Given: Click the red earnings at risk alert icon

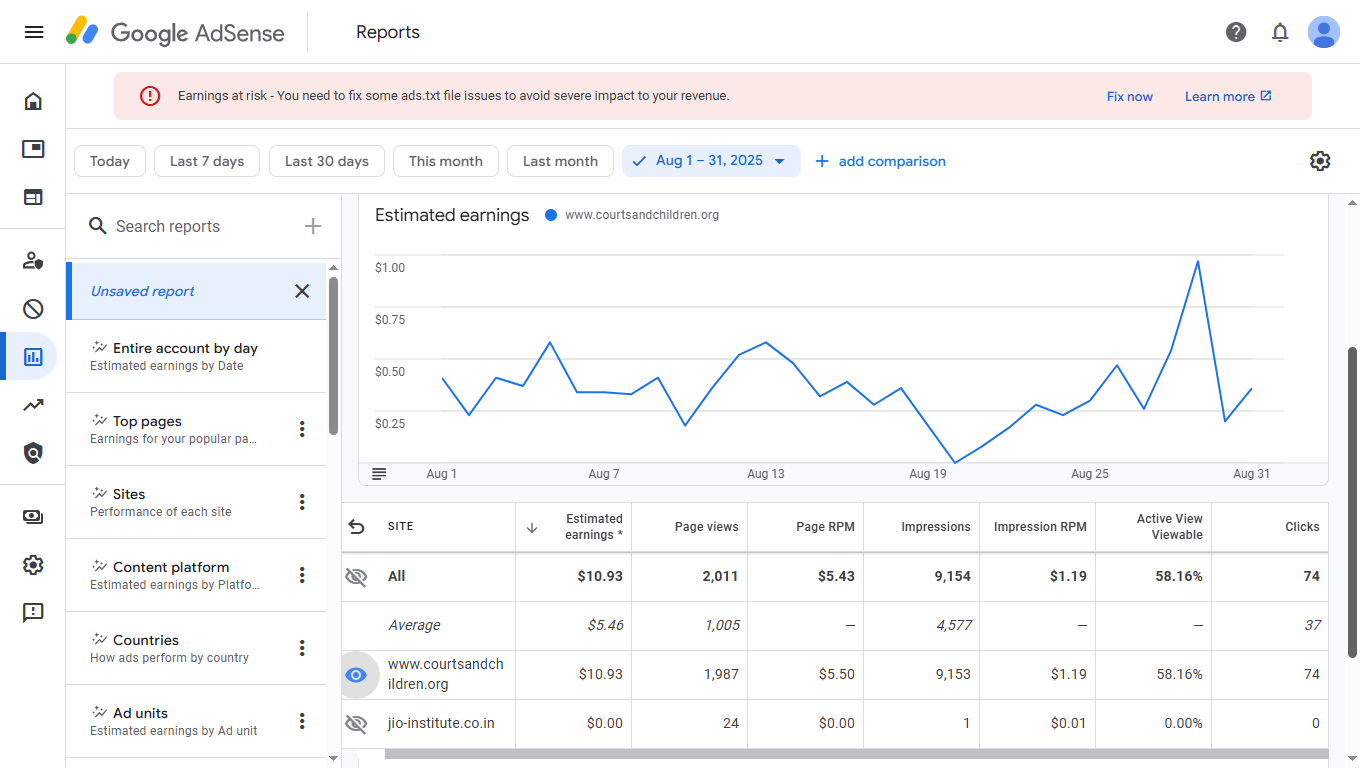Looking at the screenshot, I should tap(150, 96).
